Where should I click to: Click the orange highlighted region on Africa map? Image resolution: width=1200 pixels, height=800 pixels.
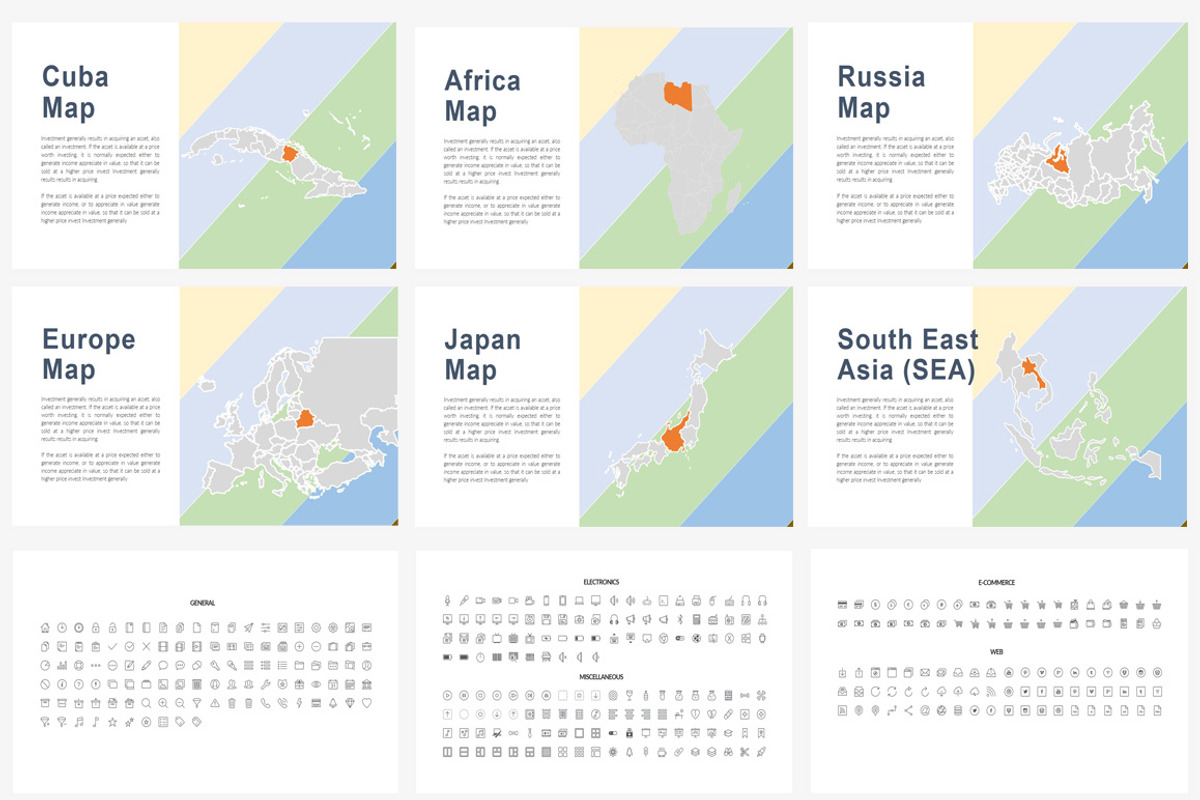pyautogui.click(x=678, y=95)
